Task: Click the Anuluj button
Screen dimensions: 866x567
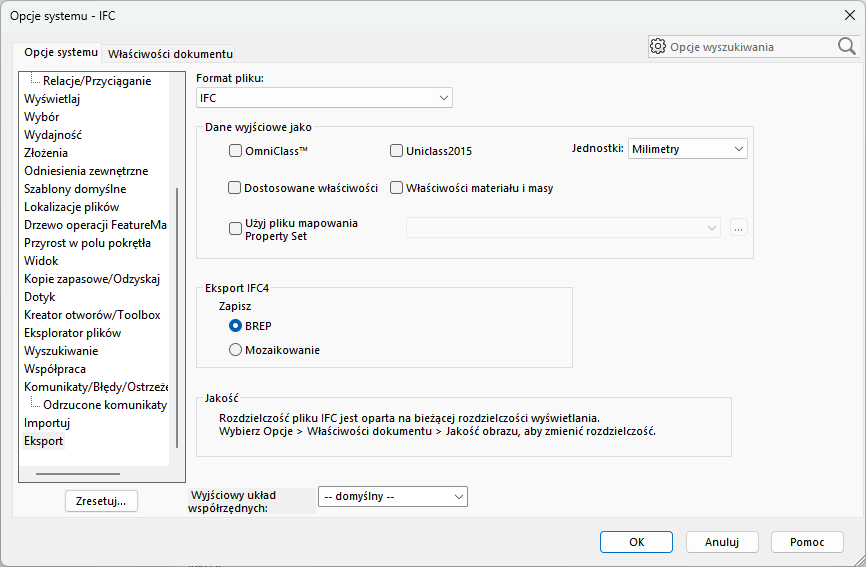Action: pos(721,542)
